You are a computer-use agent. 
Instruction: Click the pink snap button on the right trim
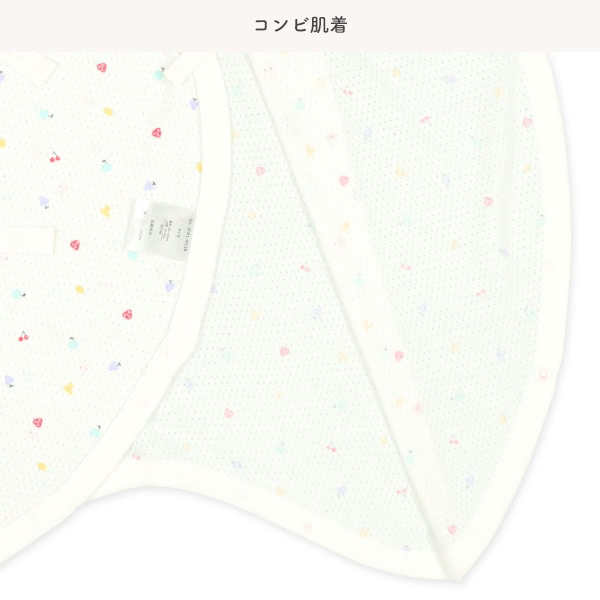click(x=543, y=374)
